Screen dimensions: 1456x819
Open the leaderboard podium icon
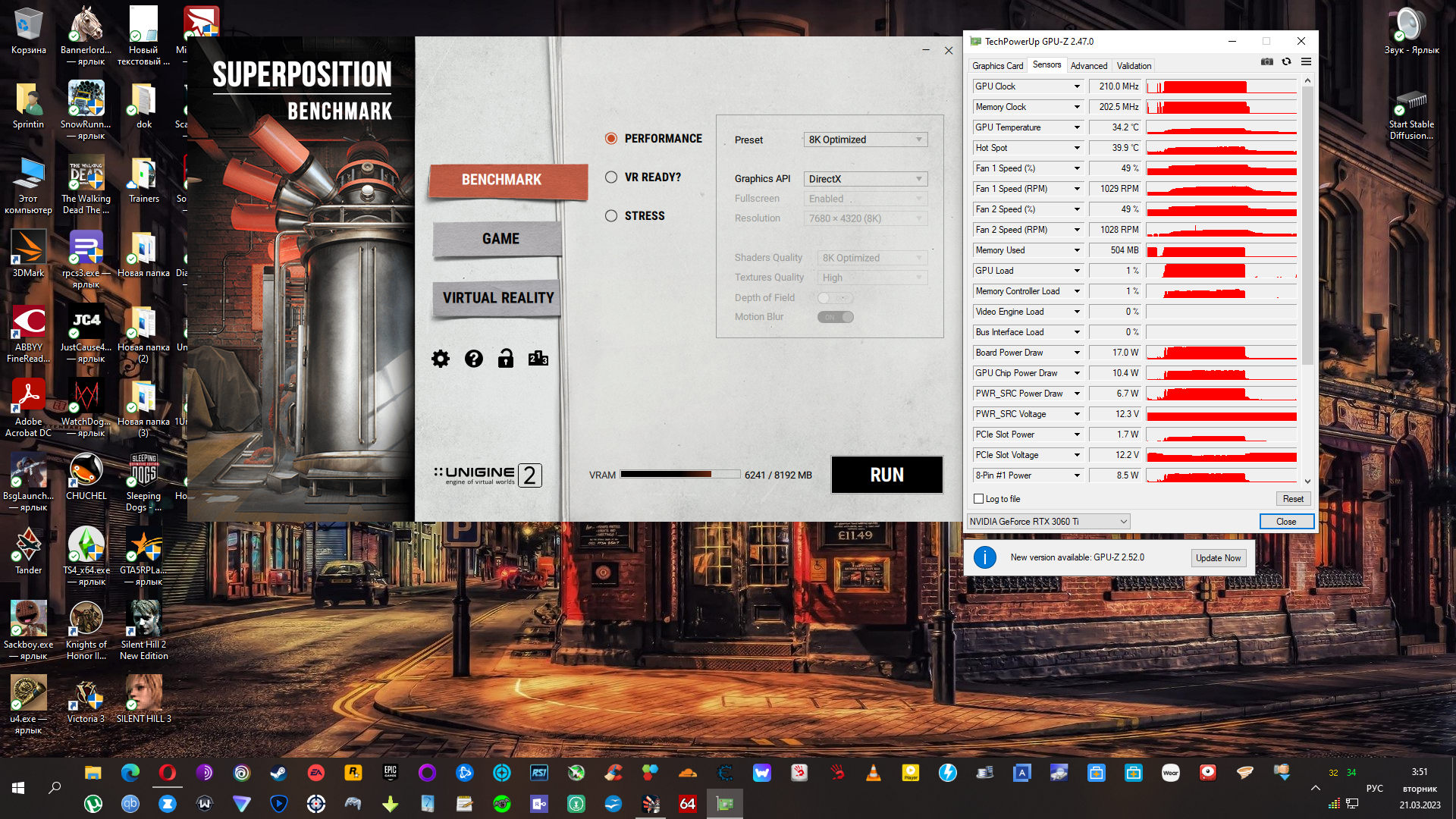click(538, 359)
